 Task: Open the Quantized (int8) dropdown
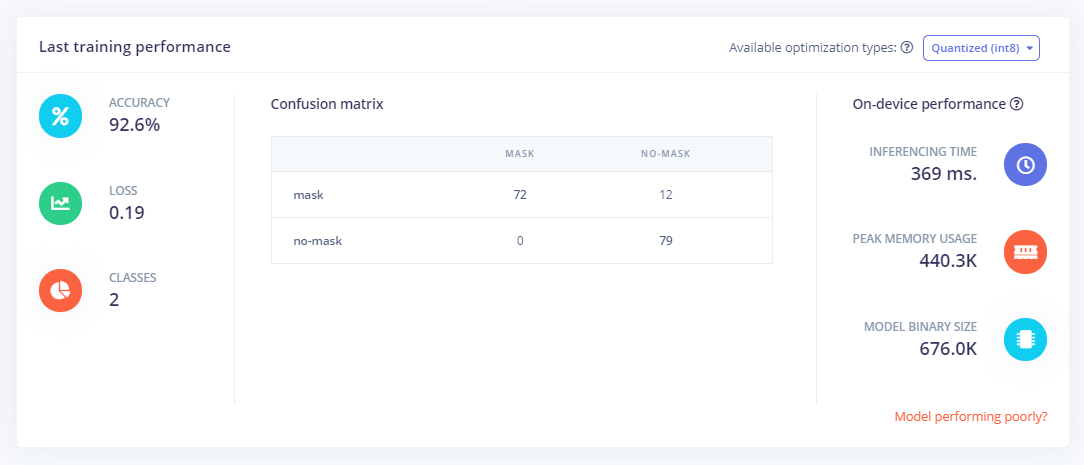click(980, 48)
